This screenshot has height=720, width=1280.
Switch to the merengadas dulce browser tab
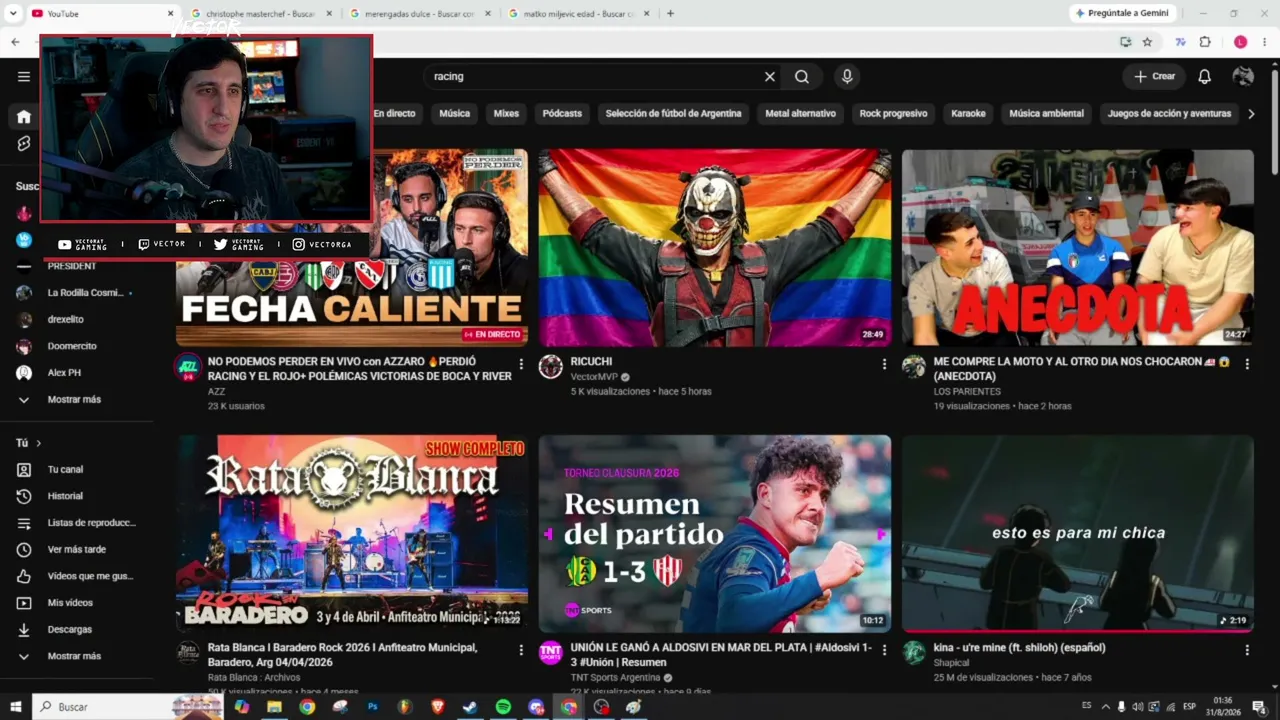(421, 13)
